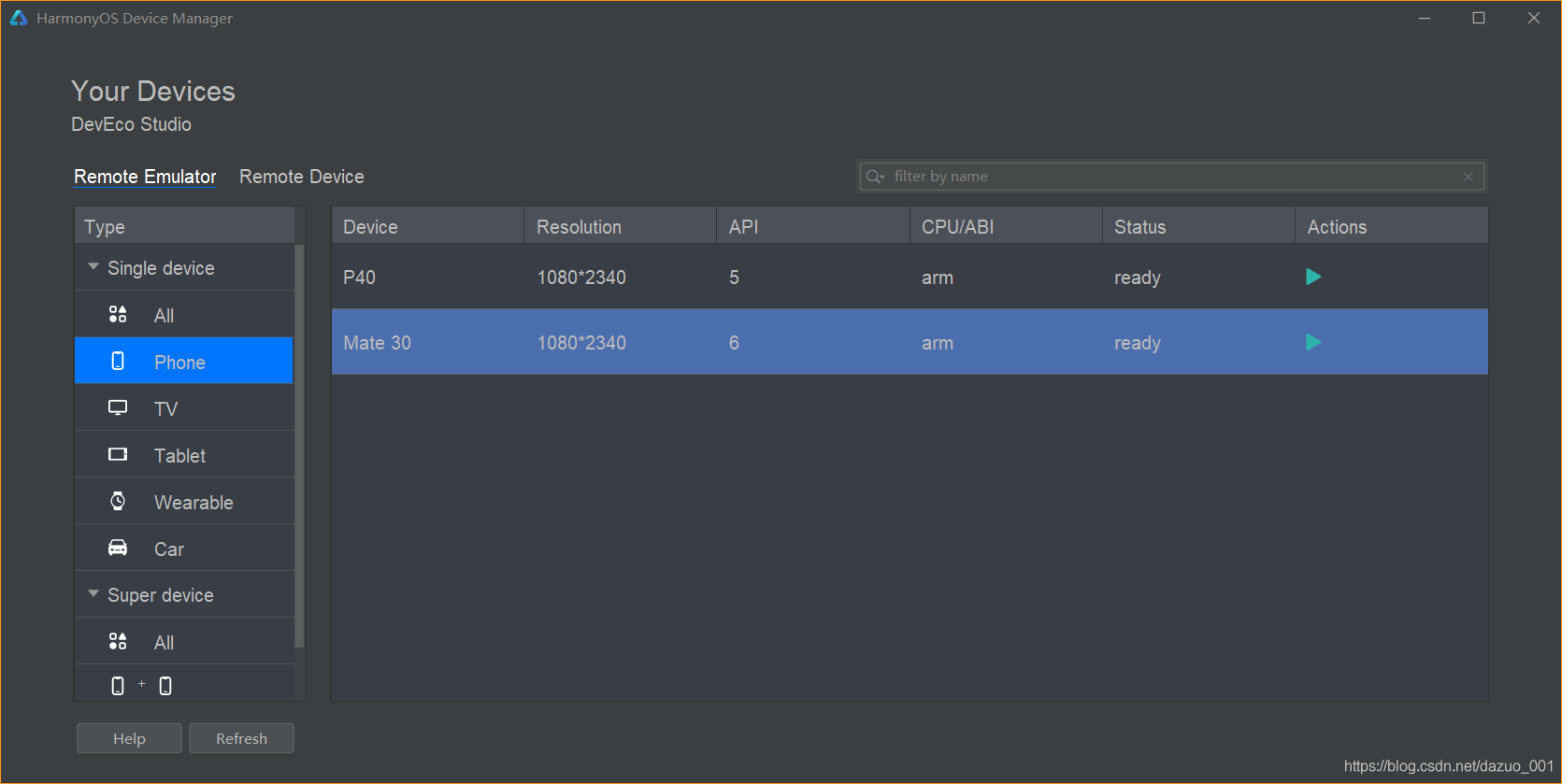Click the HarmonyOS logo in title bar
Image resolution: width=1562 pixels, height=784 pixels.
coord(19,18)
